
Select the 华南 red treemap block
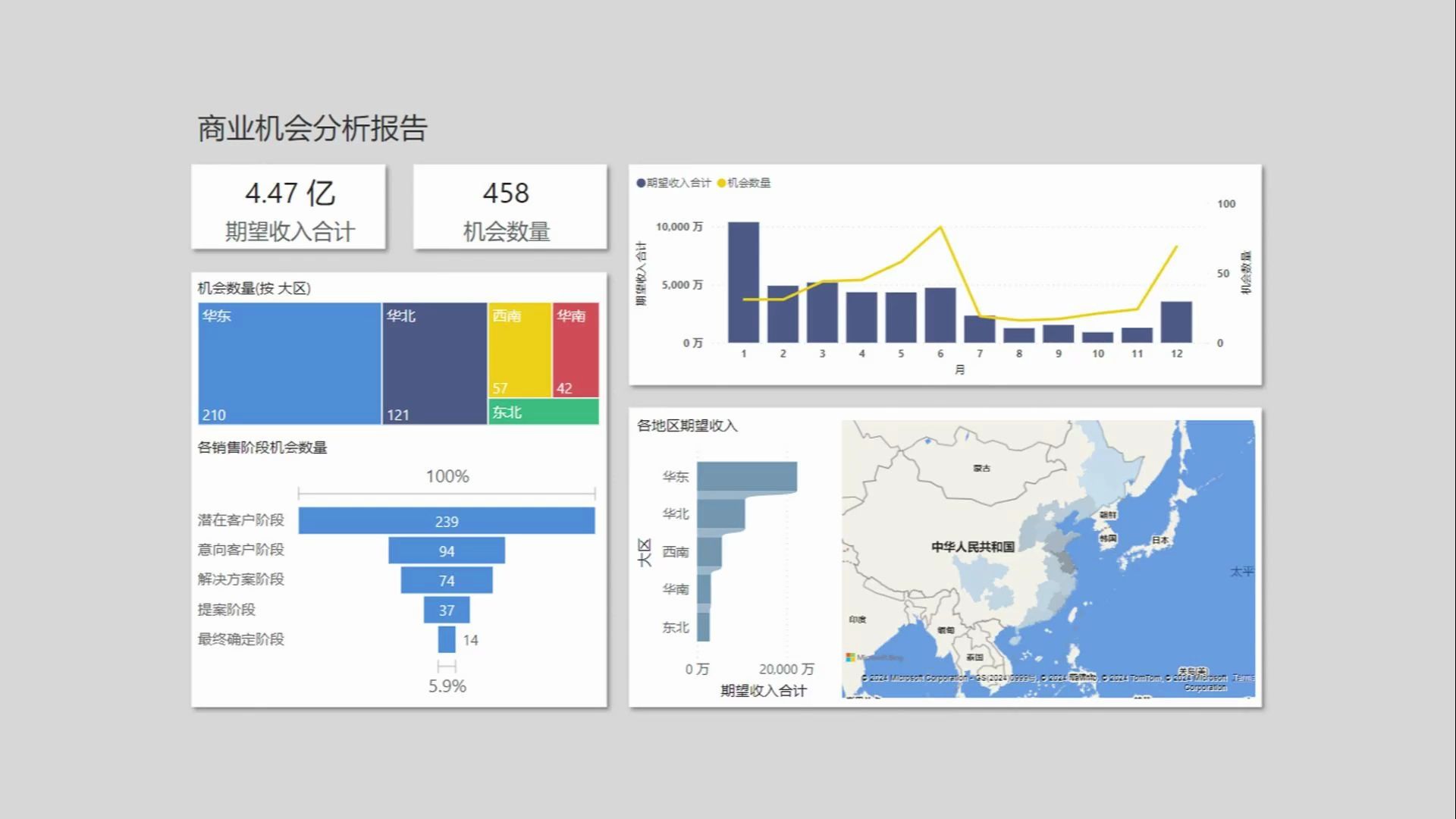coord(576,350)
